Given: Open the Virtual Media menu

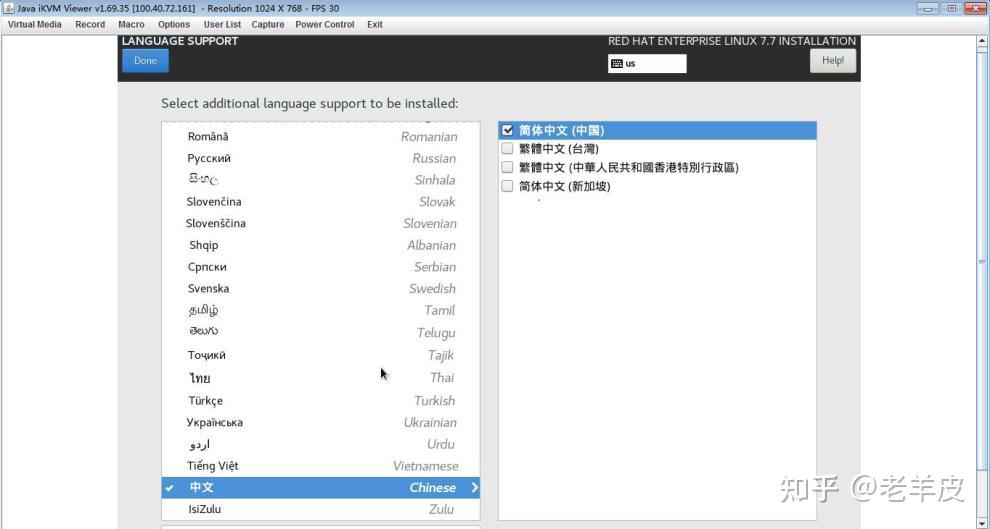Looking at the screenshot, I should click(x=35, y=25).
